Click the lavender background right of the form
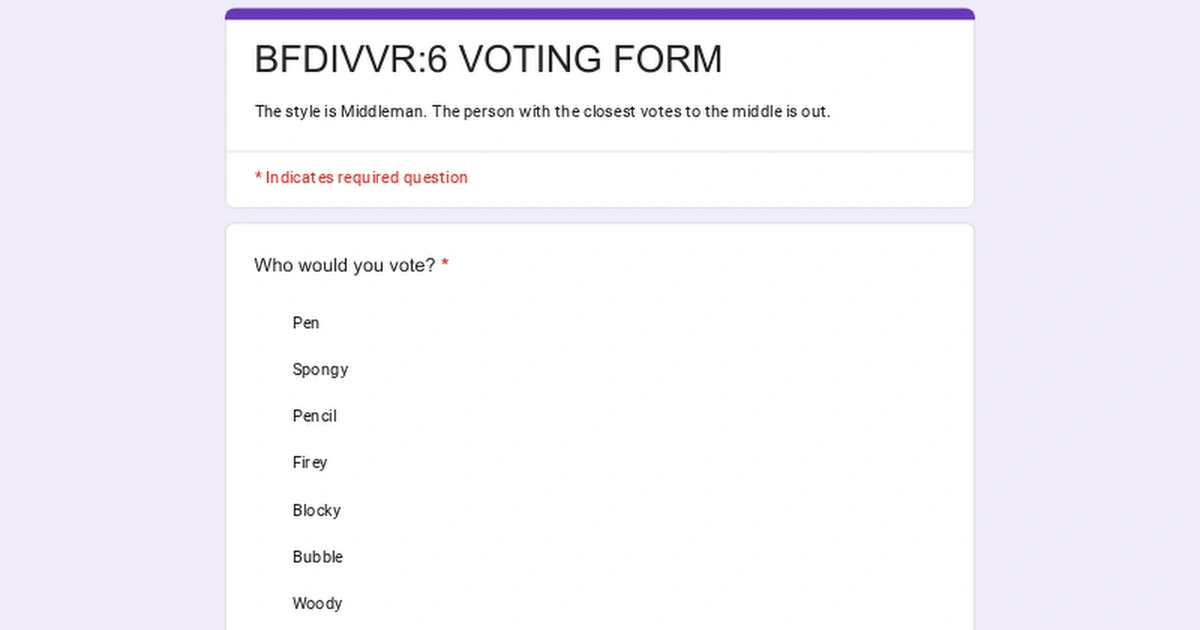The width and height of the screenshot is (1200, 630). (1090, 320)
